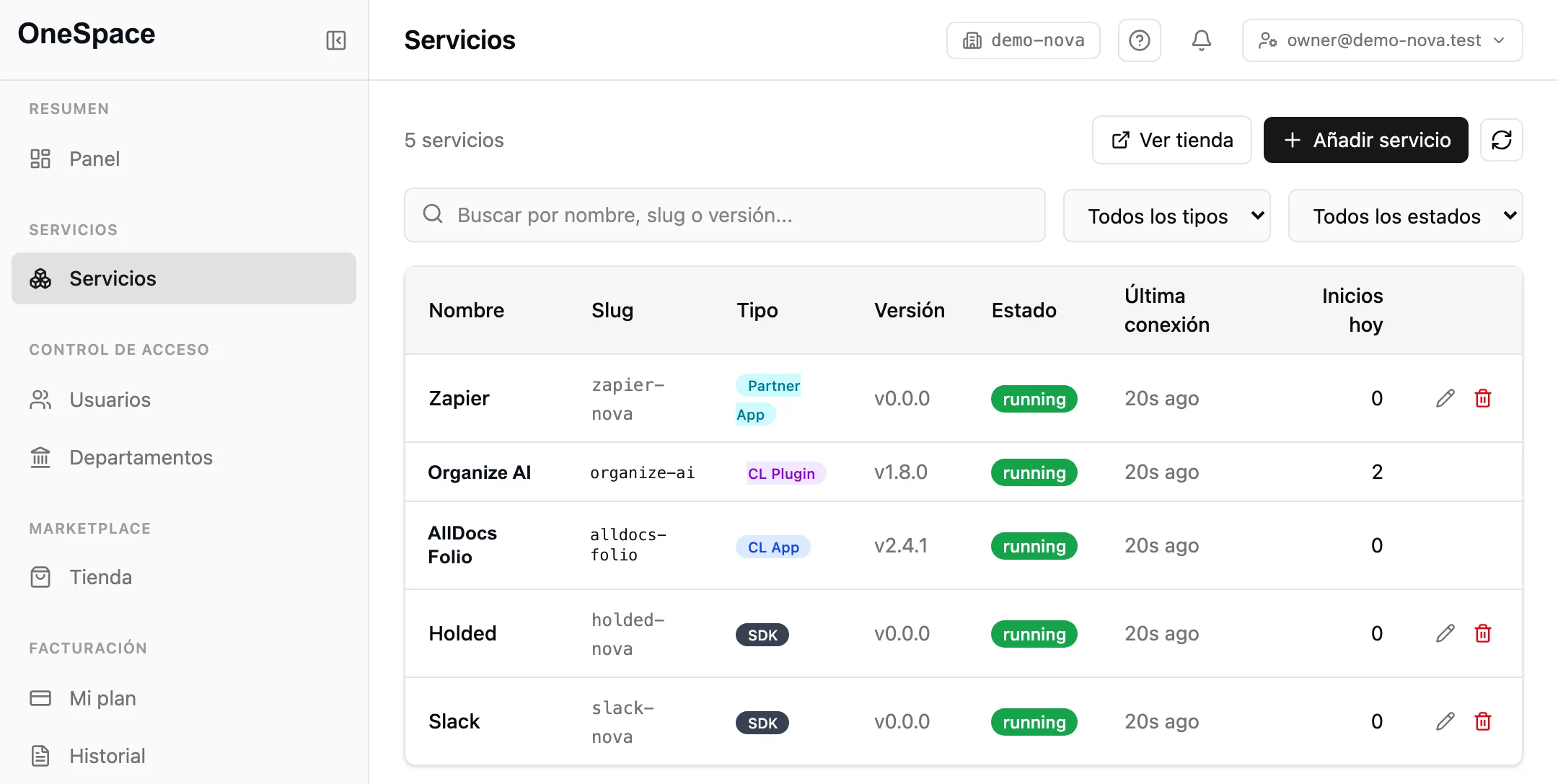1558x784 pixels.
Task: Expand the owner@demo-nova.test account menu
Action: point(1382,40)
